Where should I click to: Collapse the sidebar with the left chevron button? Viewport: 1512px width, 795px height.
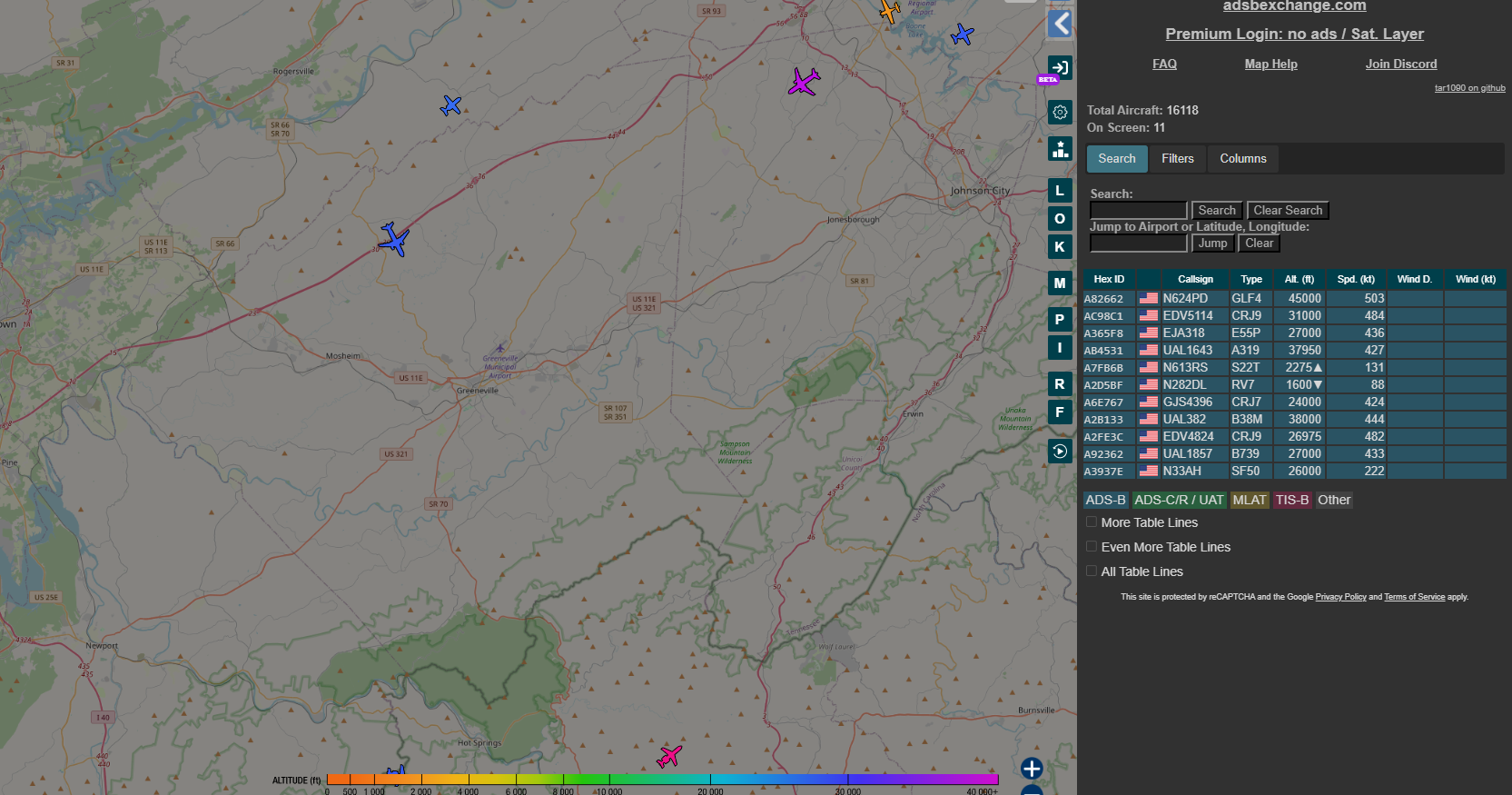tap(1060, 24)
